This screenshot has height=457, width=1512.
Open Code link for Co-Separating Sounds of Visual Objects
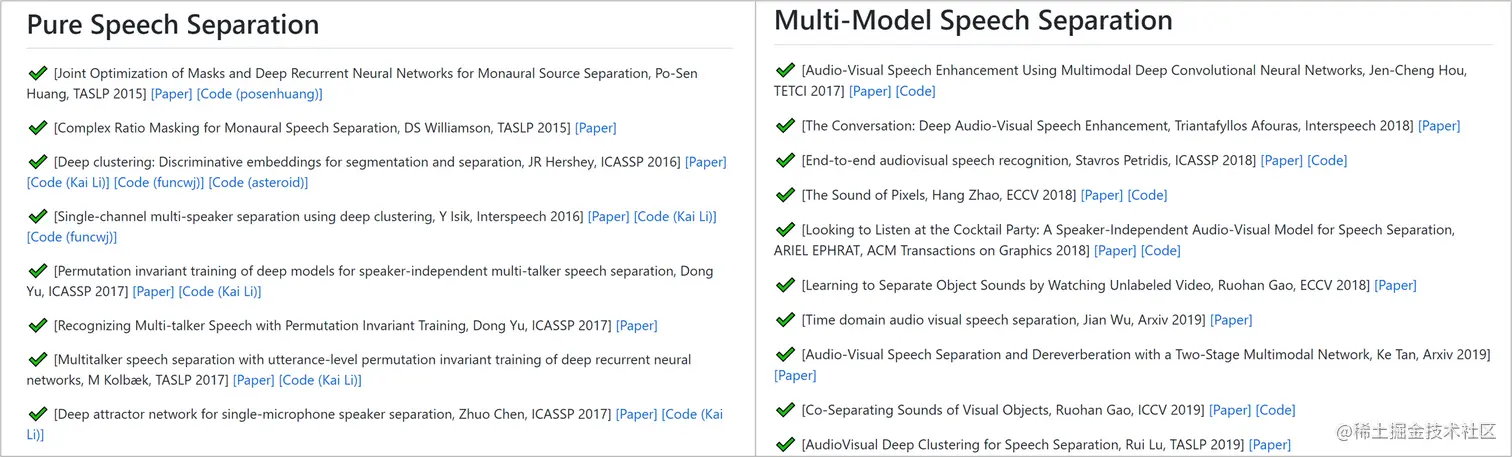[x=1275, y=410]
